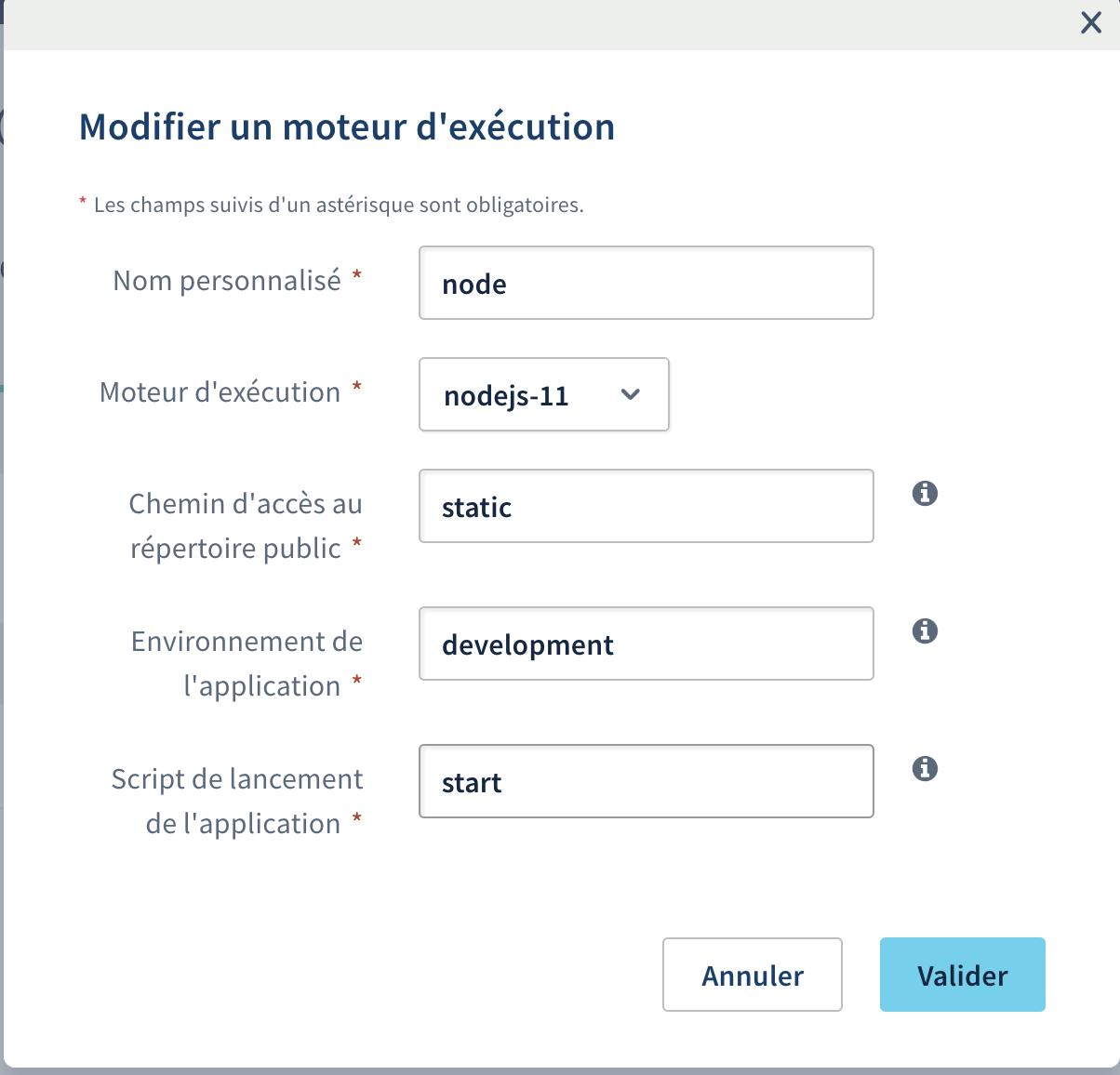The width and height of the screenshot is (1120, 1075).
Task: Click the environment field containing development
Action: (646, 644)
